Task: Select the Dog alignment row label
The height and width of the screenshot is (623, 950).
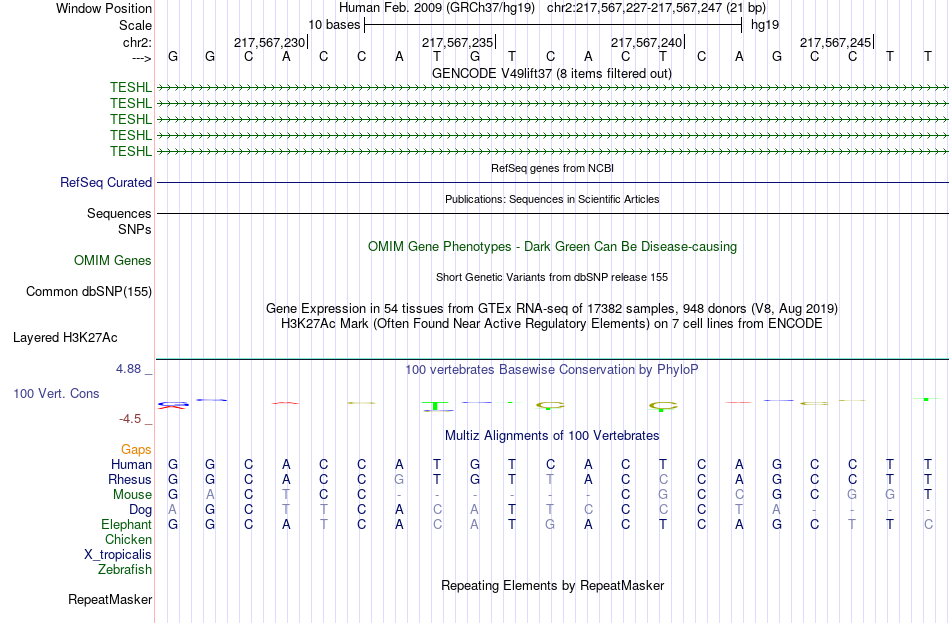Action: pyautogui.click(x=141, y=510)
